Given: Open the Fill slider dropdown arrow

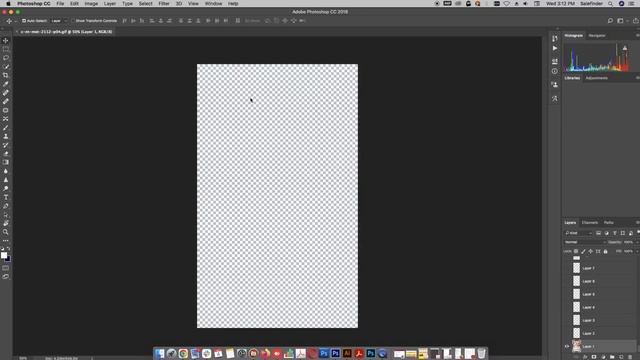Looking at the screenshot, I should [637, 251].
